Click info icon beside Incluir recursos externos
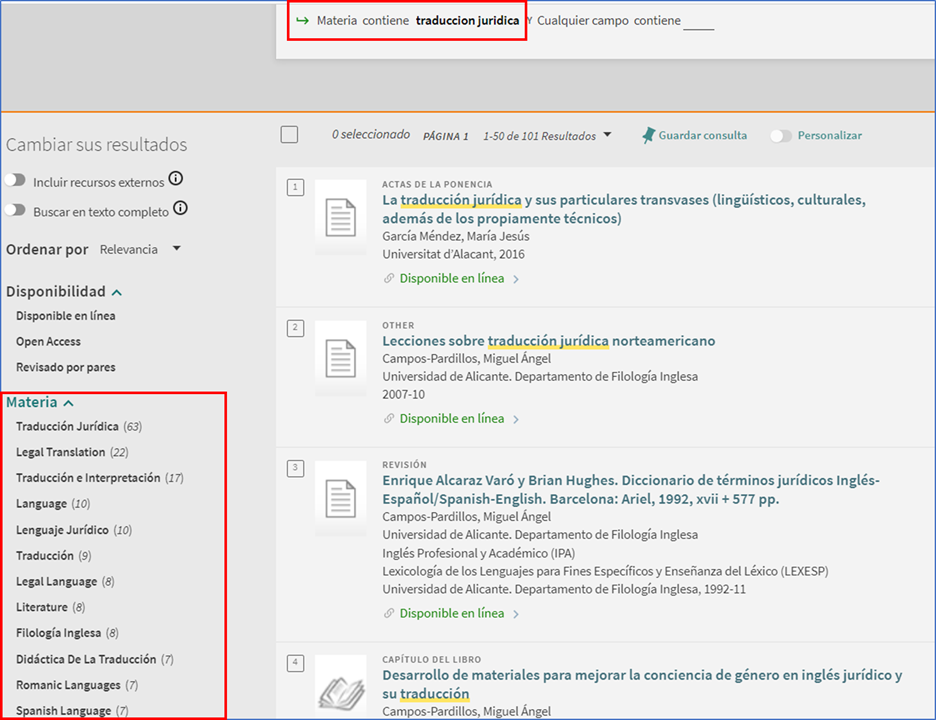 click(176, 179)
